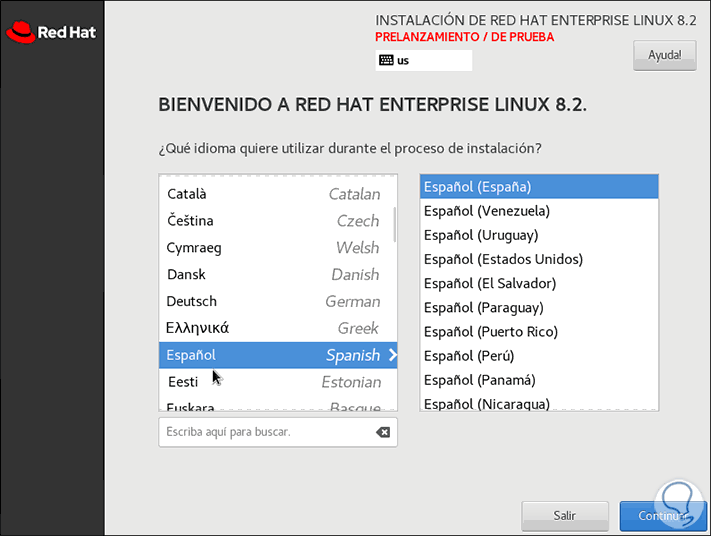Select Dansk Danish language
Viewport: 711px width, 536px height.
(x=278, y=274)
